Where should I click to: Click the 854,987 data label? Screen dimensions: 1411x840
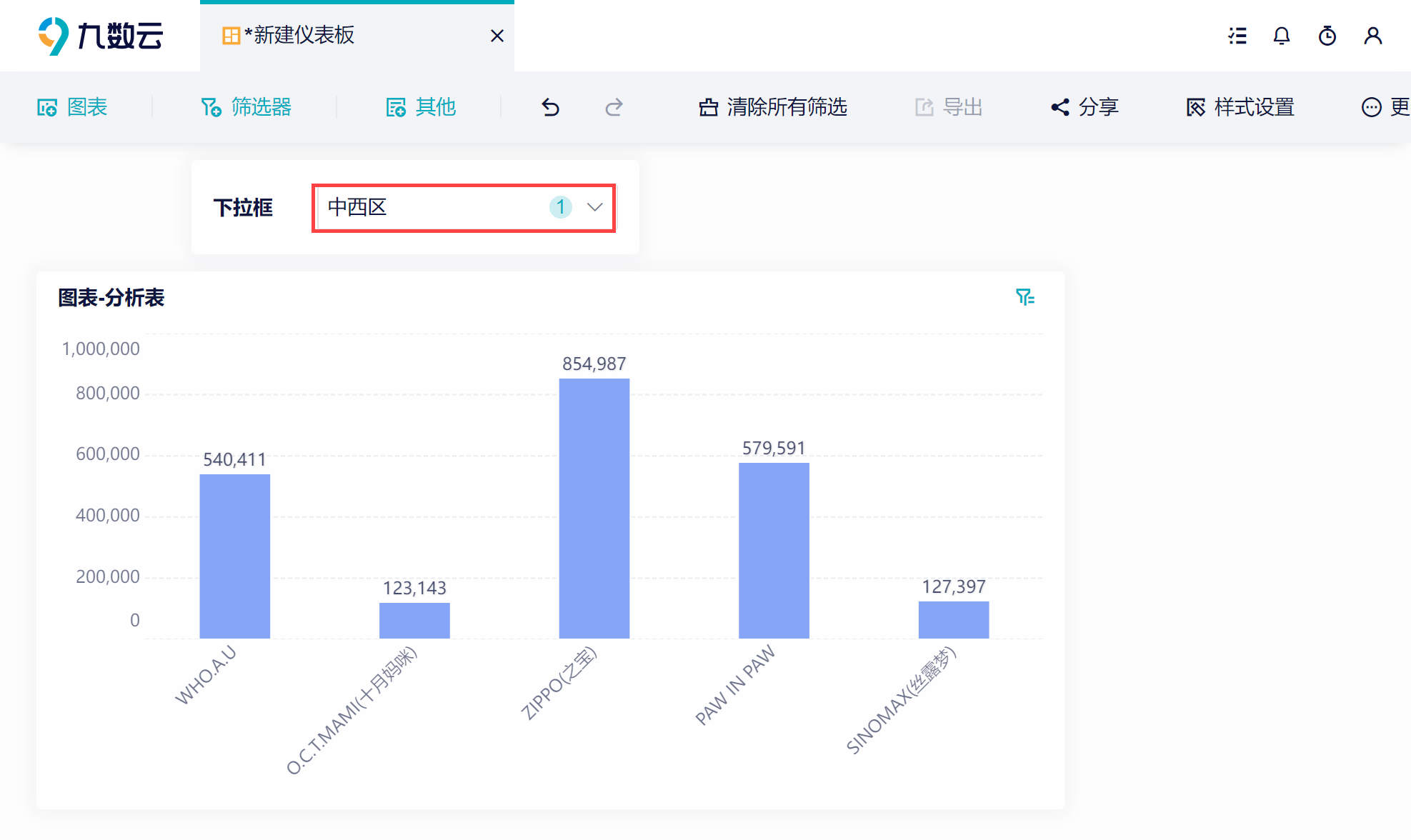(x=594, y=364)
